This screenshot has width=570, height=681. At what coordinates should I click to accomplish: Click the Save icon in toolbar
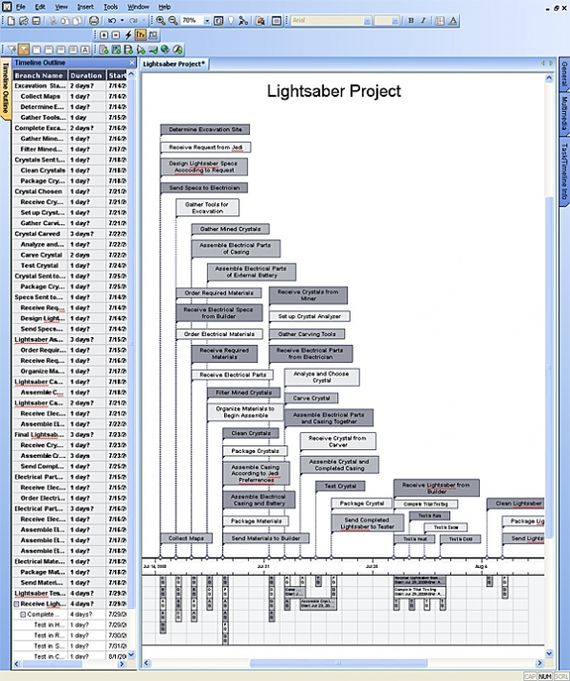click(x=36, y=20)
